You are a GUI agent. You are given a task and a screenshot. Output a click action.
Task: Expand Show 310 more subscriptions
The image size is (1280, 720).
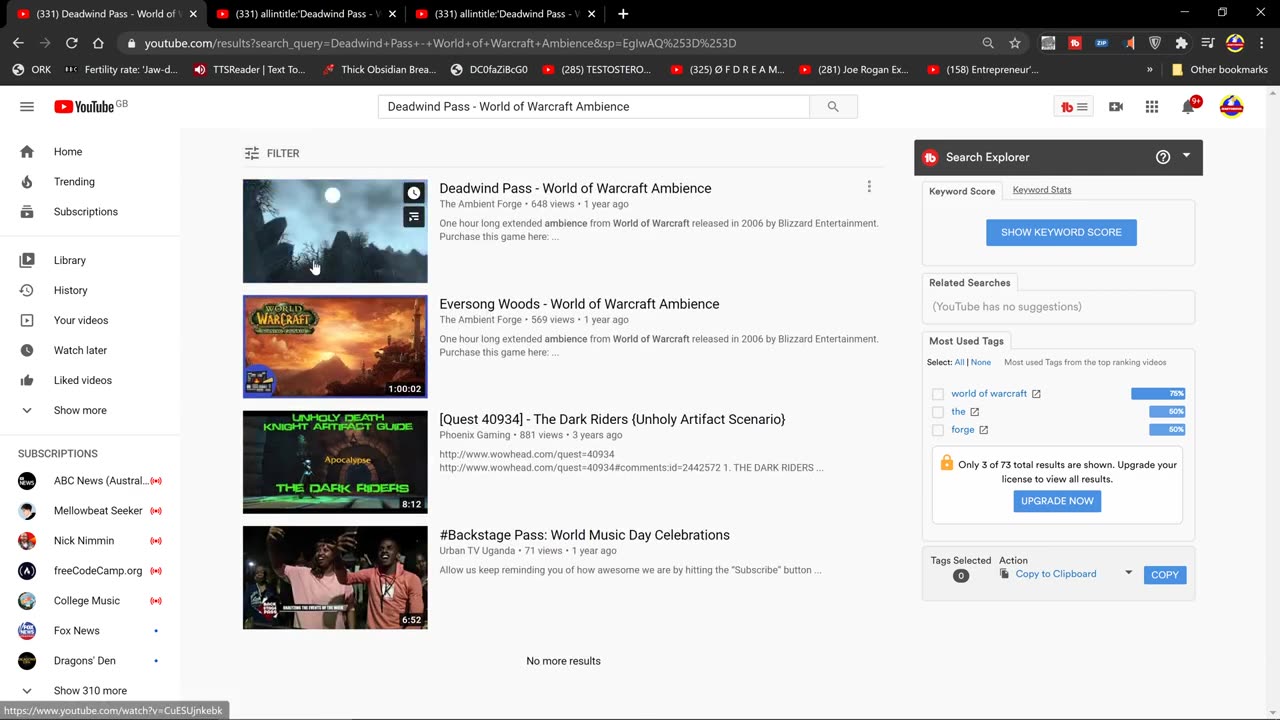pyautogui.click(x=90, y=691)
